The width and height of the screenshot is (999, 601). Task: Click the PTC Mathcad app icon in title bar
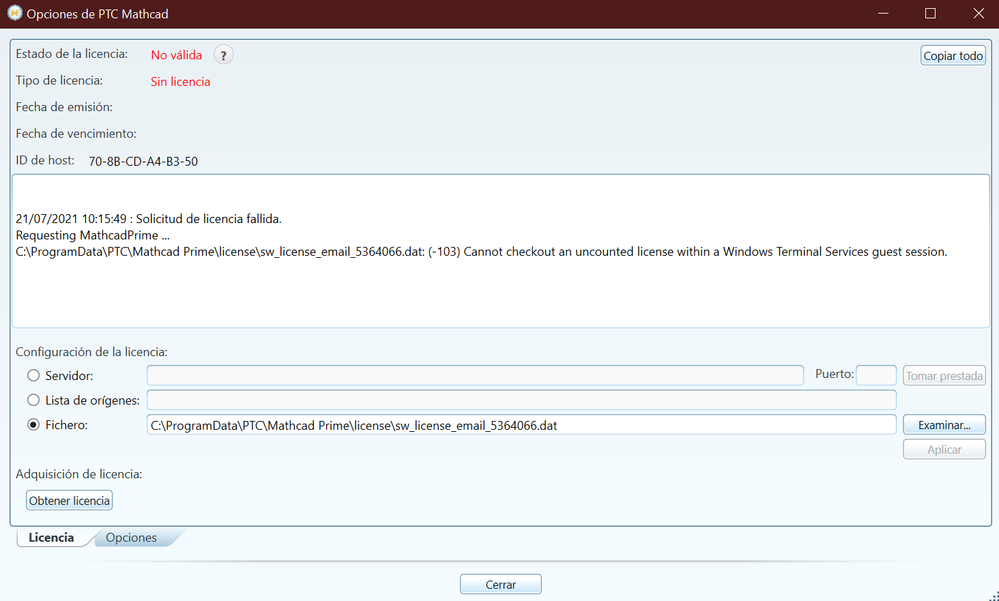tap(14, 13)
